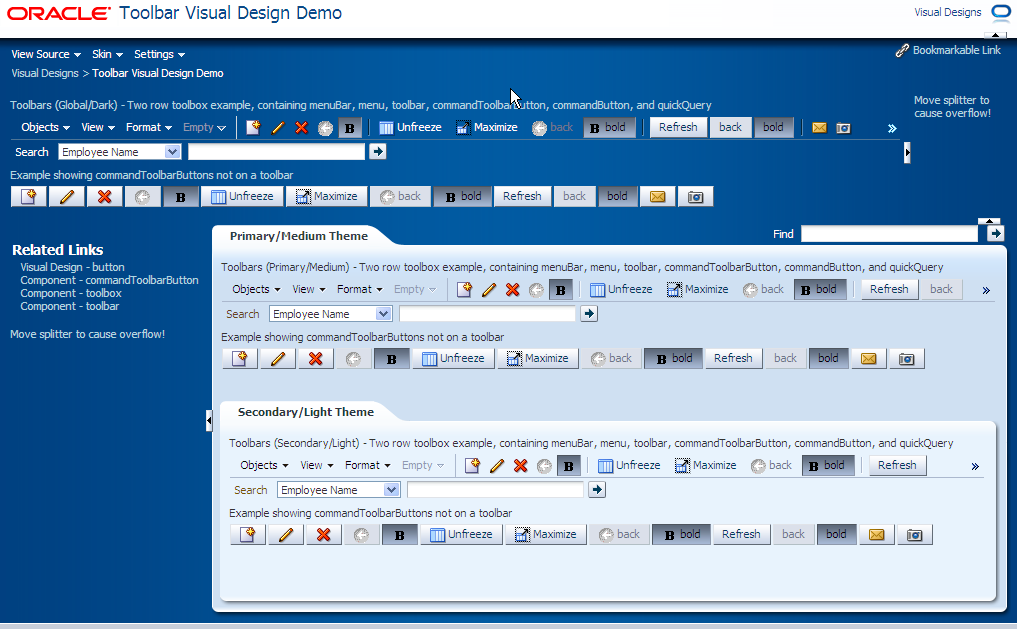Open Objects menu in Primary/Medium menubar

256,290
